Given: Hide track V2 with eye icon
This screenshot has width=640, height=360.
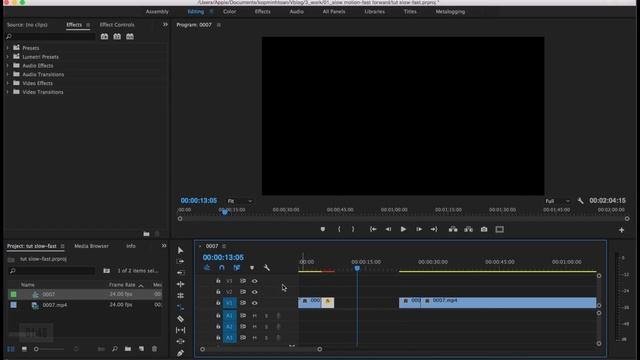Looking at the screenshot, I should click(x=255, y=292).
